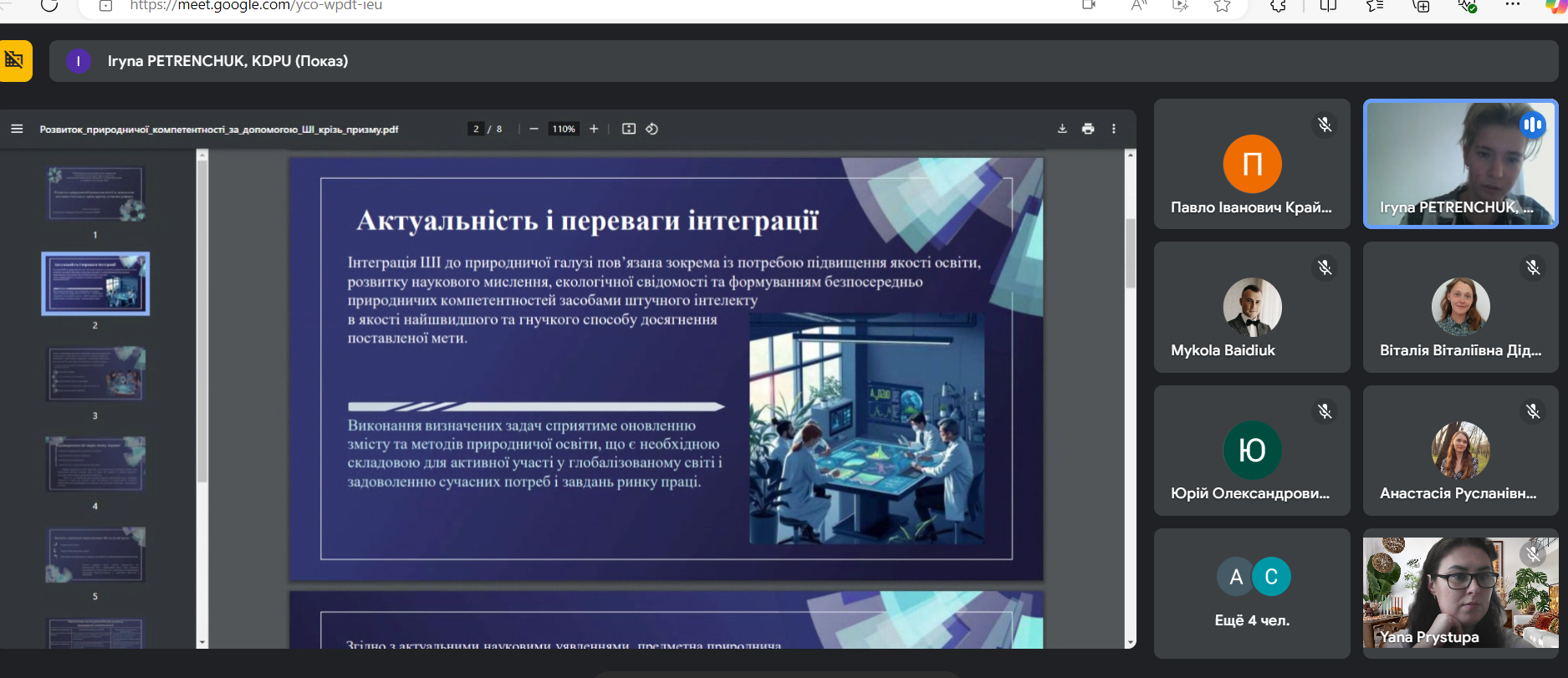Open browser extensions puzzle icon
This screenshot has width=1568, height=678.
[x=1278, y=5]
